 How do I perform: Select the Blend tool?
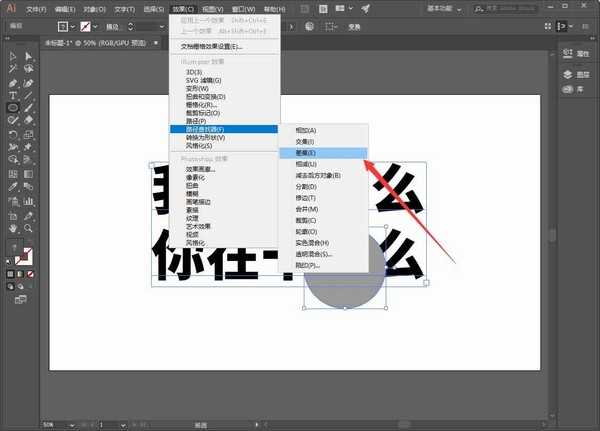[28, 187]
